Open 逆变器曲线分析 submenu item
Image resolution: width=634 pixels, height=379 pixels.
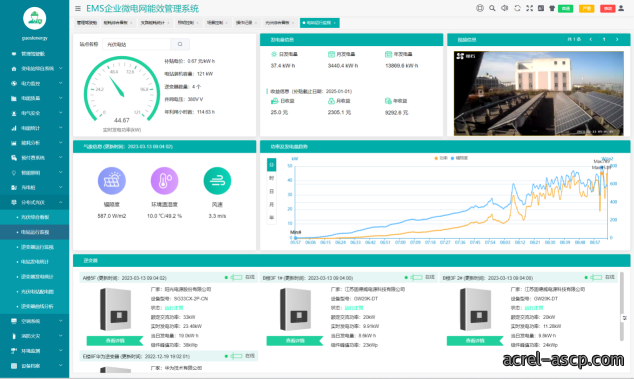[x=34, y=306]
